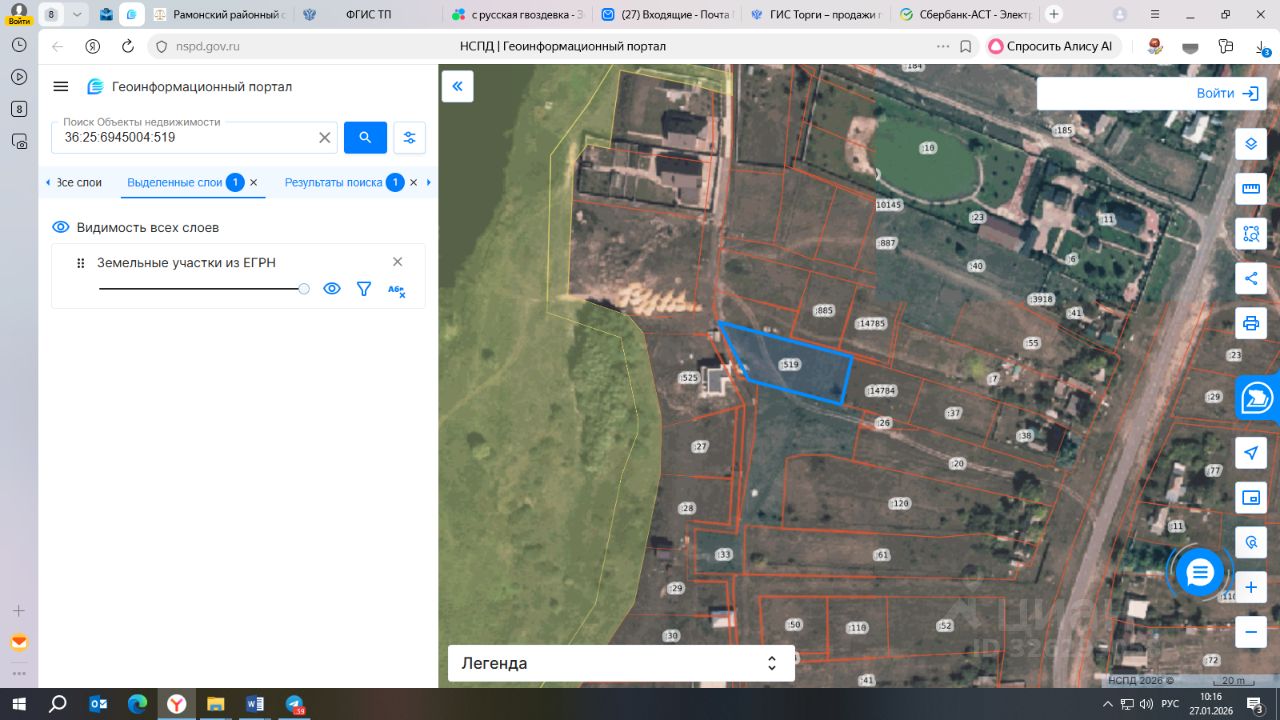1280x720 pixels.
Task: Click the Геоинформационный портал logo
Action: pos(190,87)
